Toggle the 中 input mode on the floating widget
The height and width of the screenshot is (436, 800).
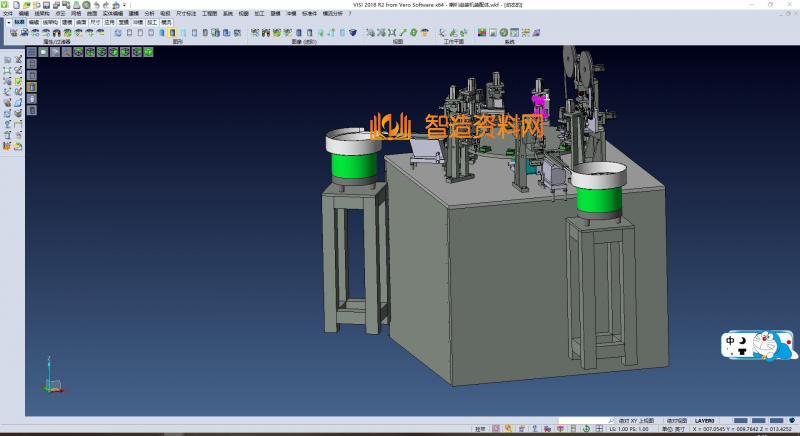coord(732,341)
